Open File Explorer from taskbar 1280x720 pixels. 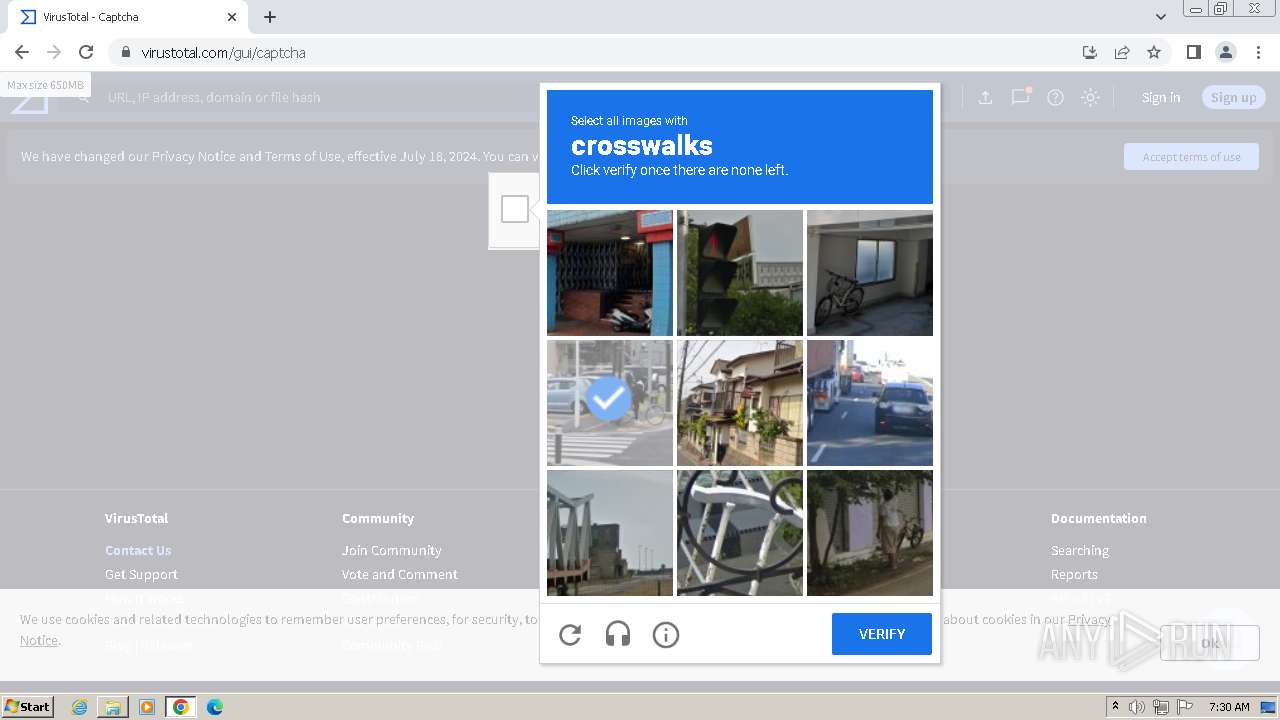113,707
